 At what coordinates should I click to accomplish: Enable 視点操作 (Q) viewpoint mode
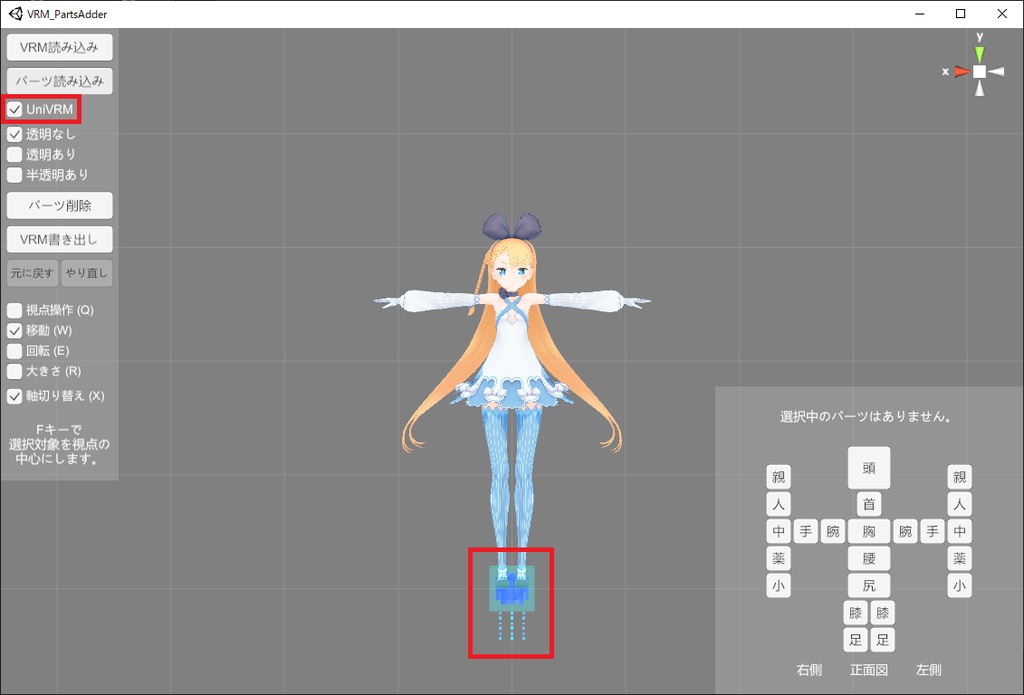[x=14, y=310]
